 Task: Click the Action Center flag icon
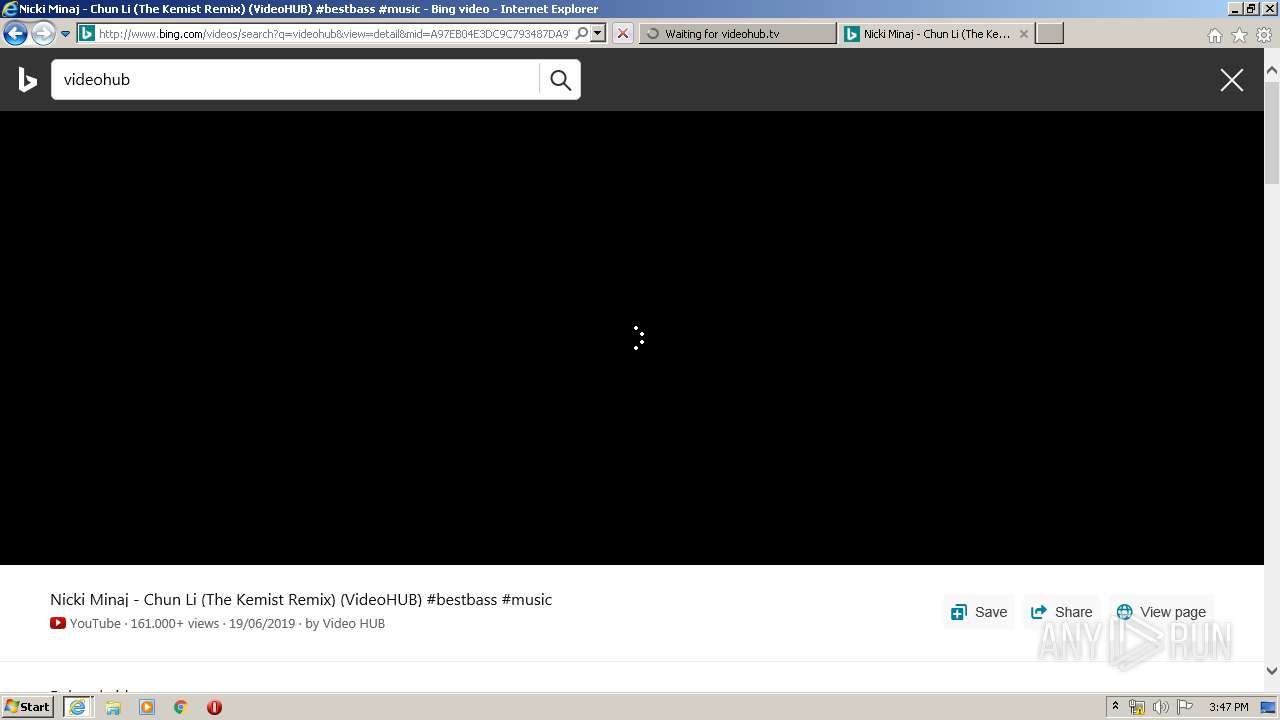pos(1185,707)
